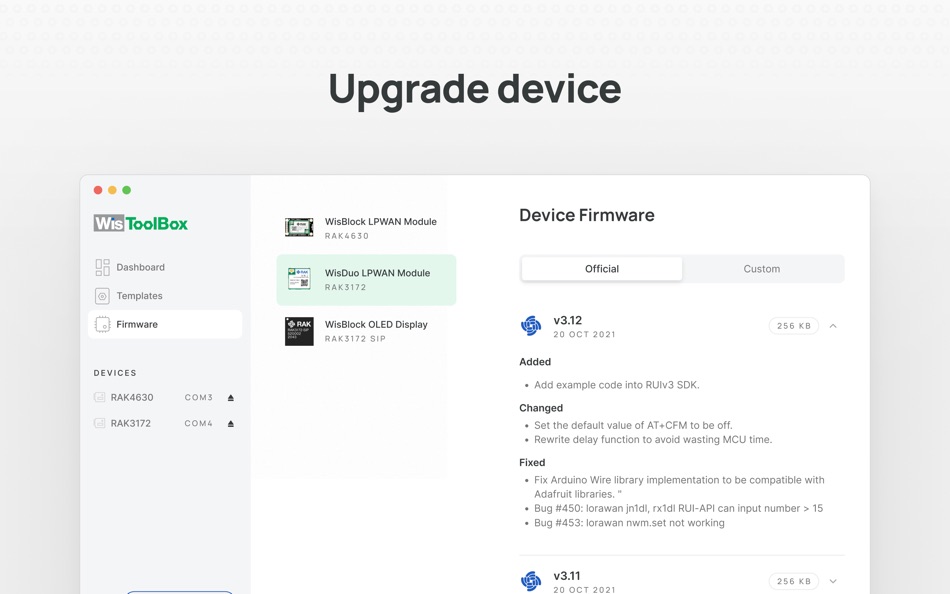Viewport: 950px width, 594px height.
Task: Click the Firmware chip icon
Action: click(x=102, y=324)
